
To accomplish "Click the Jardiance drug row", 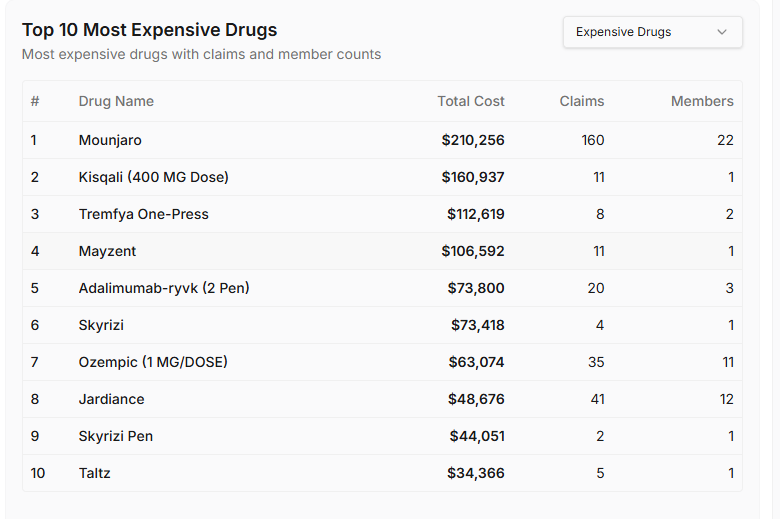I will [x=112, y=399].
